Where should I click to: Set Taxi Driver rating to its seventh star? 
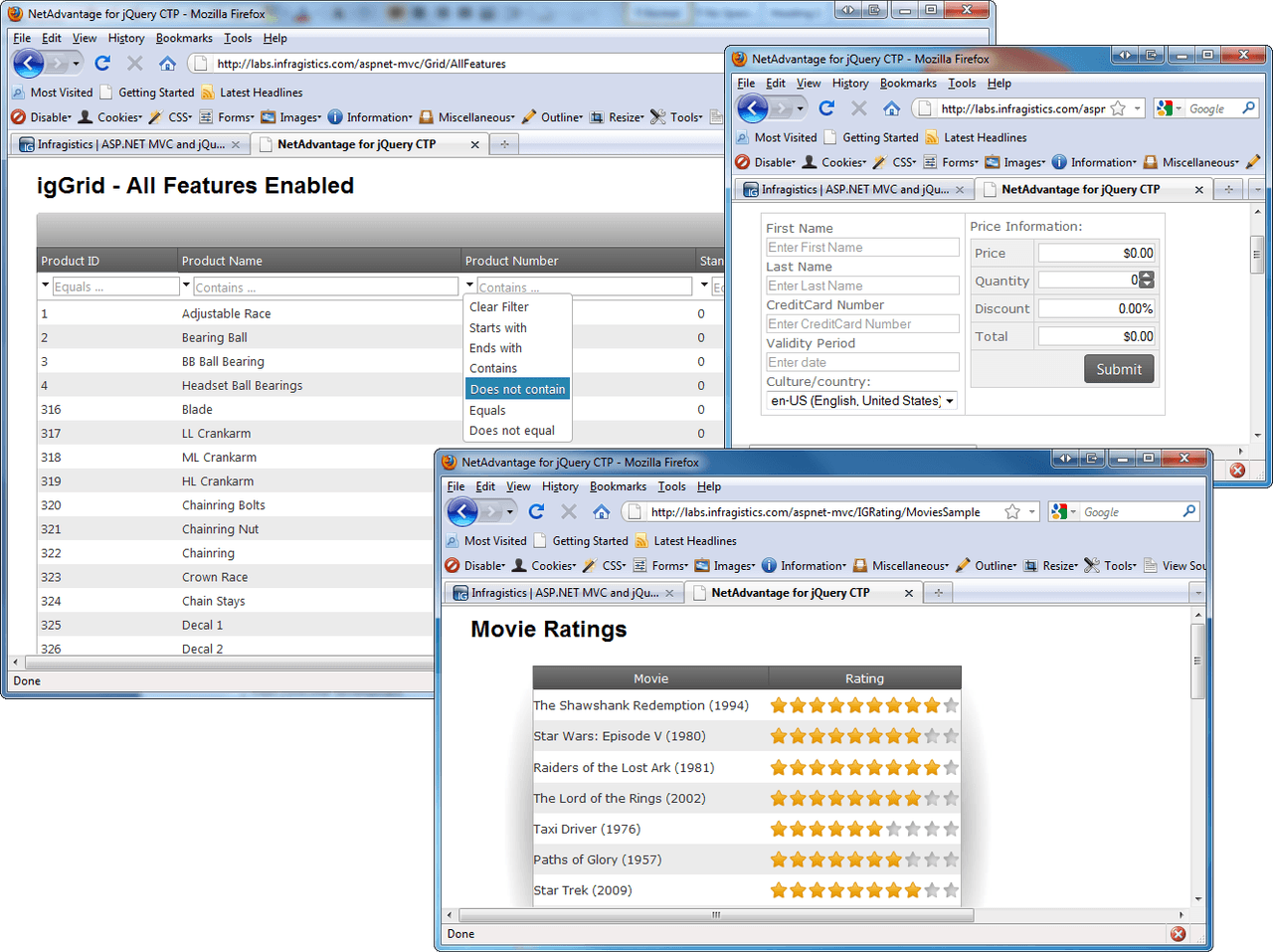tap(893, 829)
